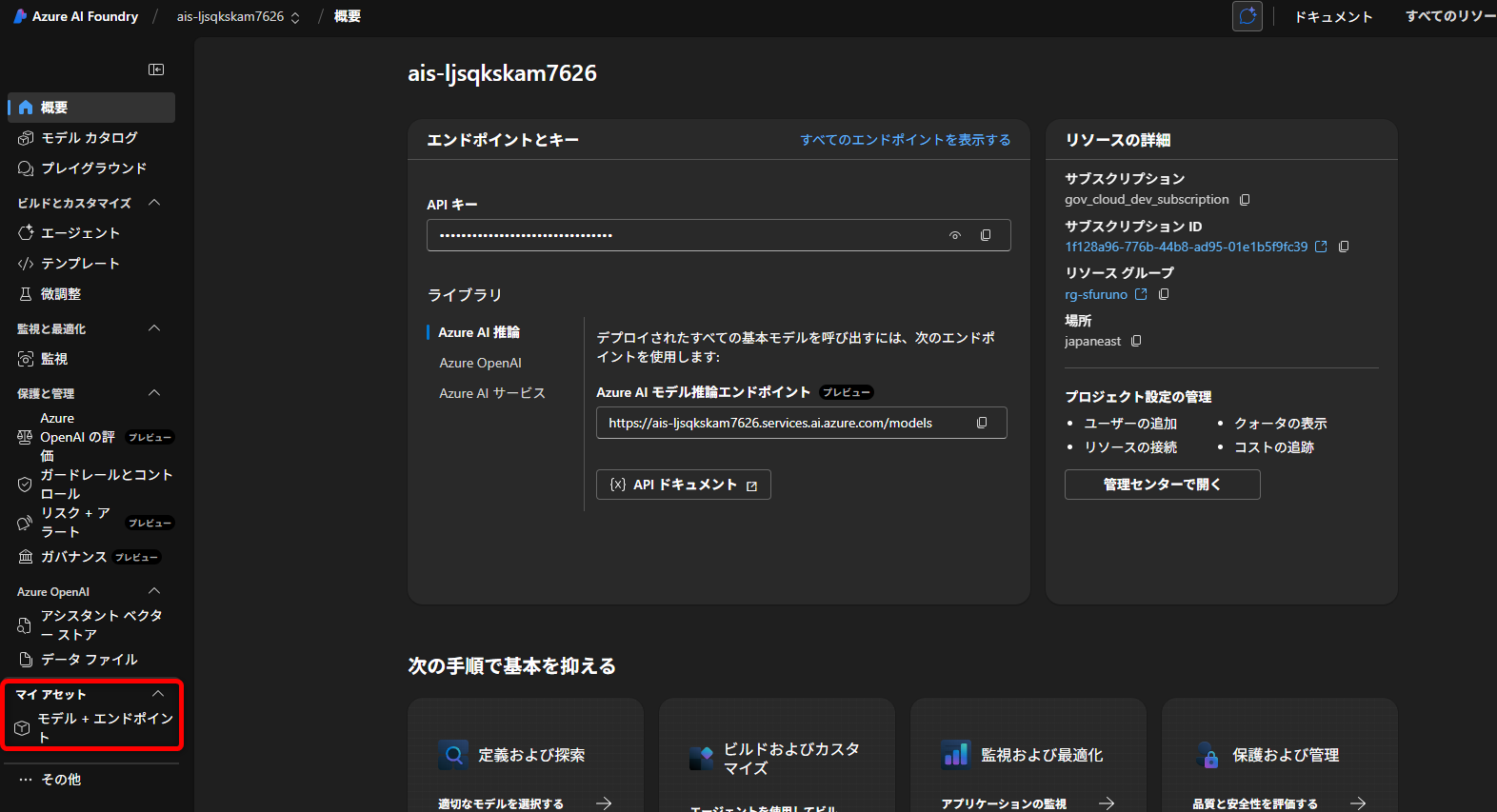Collapse the 保護と管理 section
Viewport: 1497px width, 812px height.
tap(154, 393)
